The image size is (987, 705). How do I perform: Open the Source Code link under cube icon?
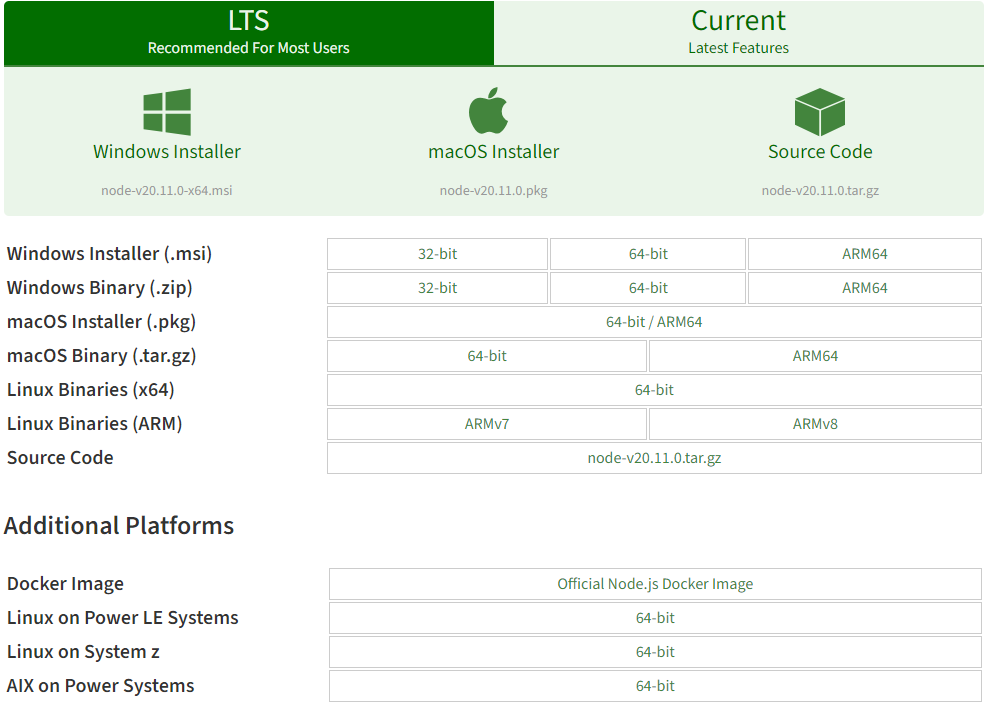(820, 152)
